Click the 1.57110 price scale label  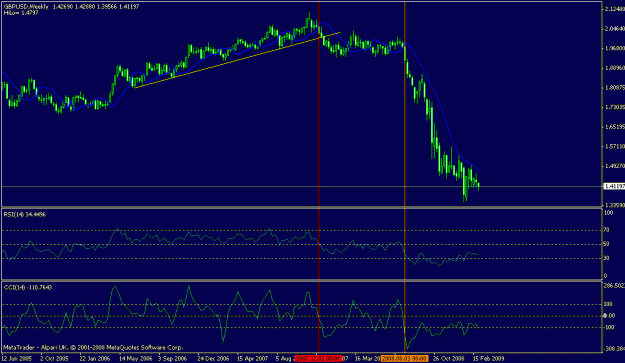tap(615, 146)
